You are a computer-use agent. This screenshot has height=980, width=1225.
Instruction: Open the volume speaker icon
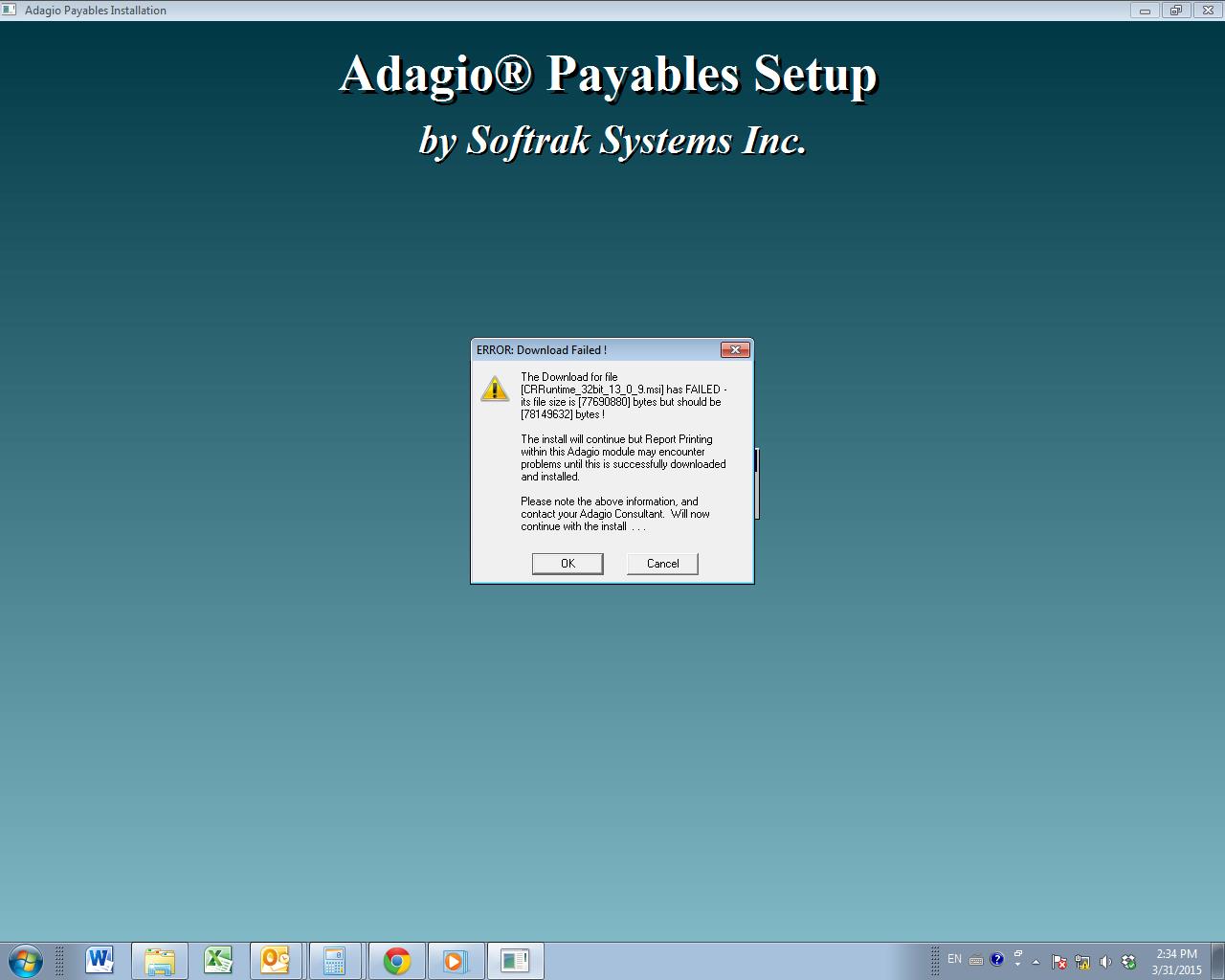click(1105, 962)
